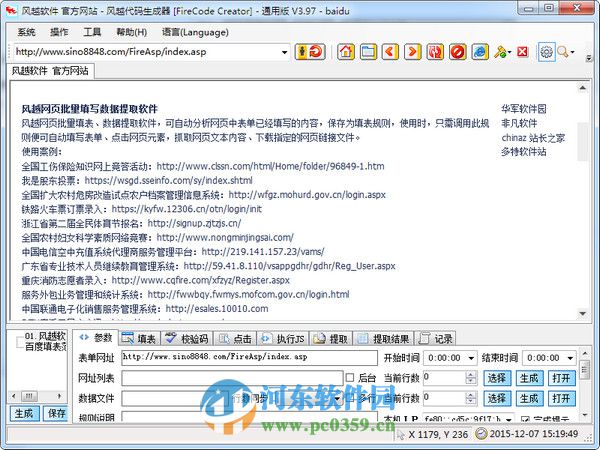
Task: Switch to the 记录 tab
Action: coord(435,338)
